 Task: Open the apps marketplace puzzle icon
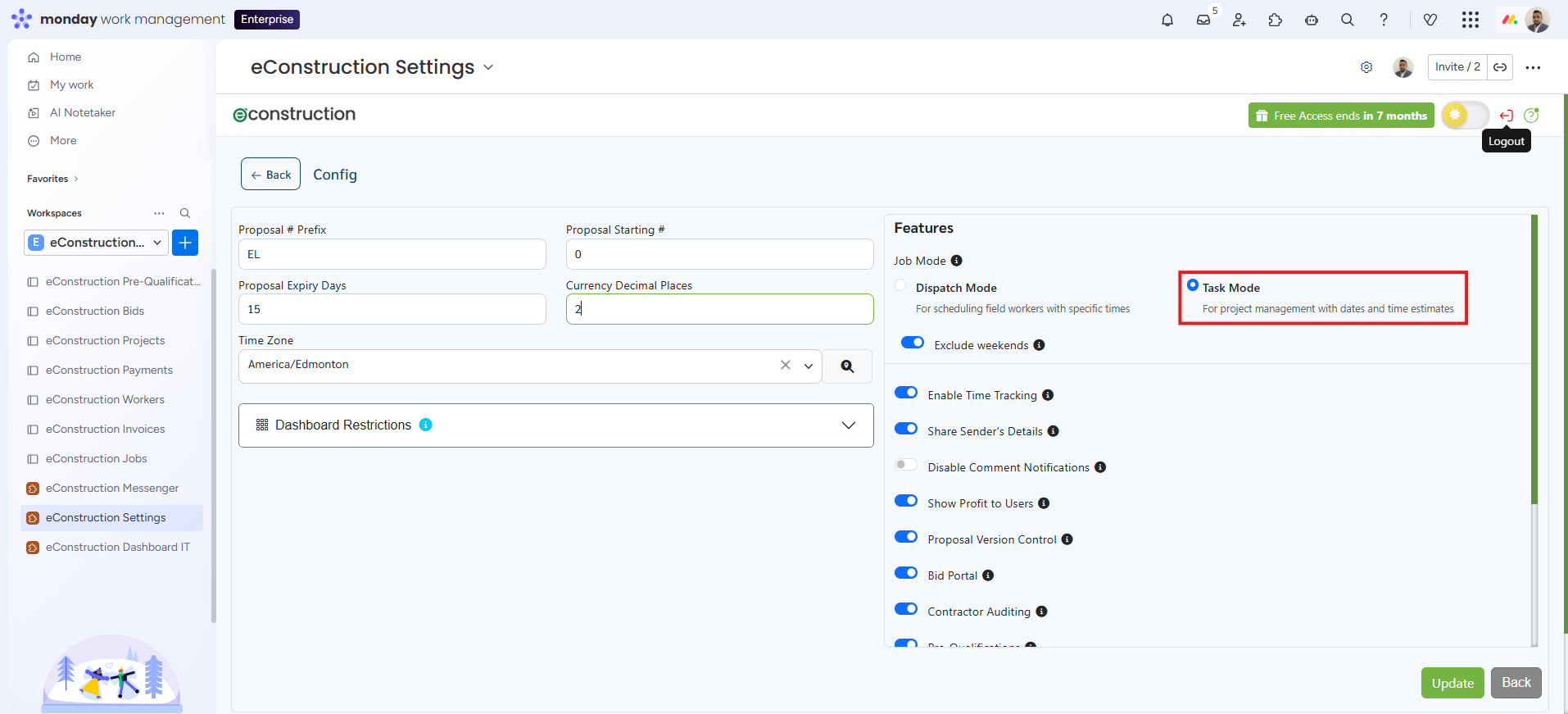click(x=1276, y=20)
